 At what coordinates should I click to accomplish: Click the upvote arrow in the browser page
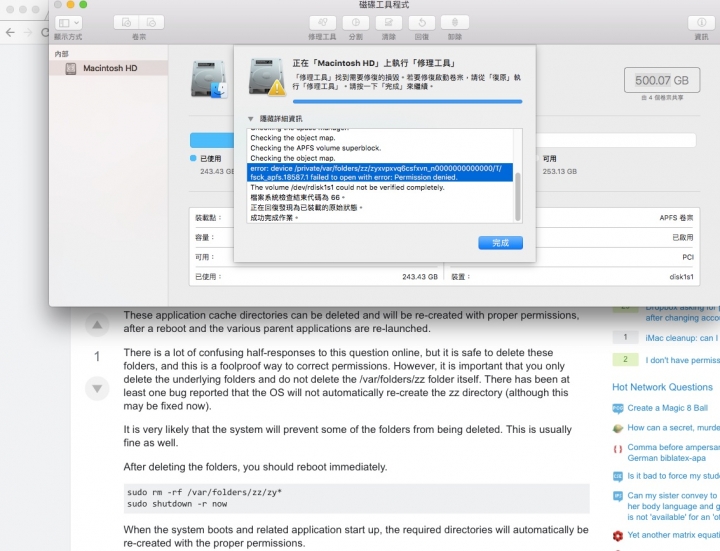click(x=97, y=325)
